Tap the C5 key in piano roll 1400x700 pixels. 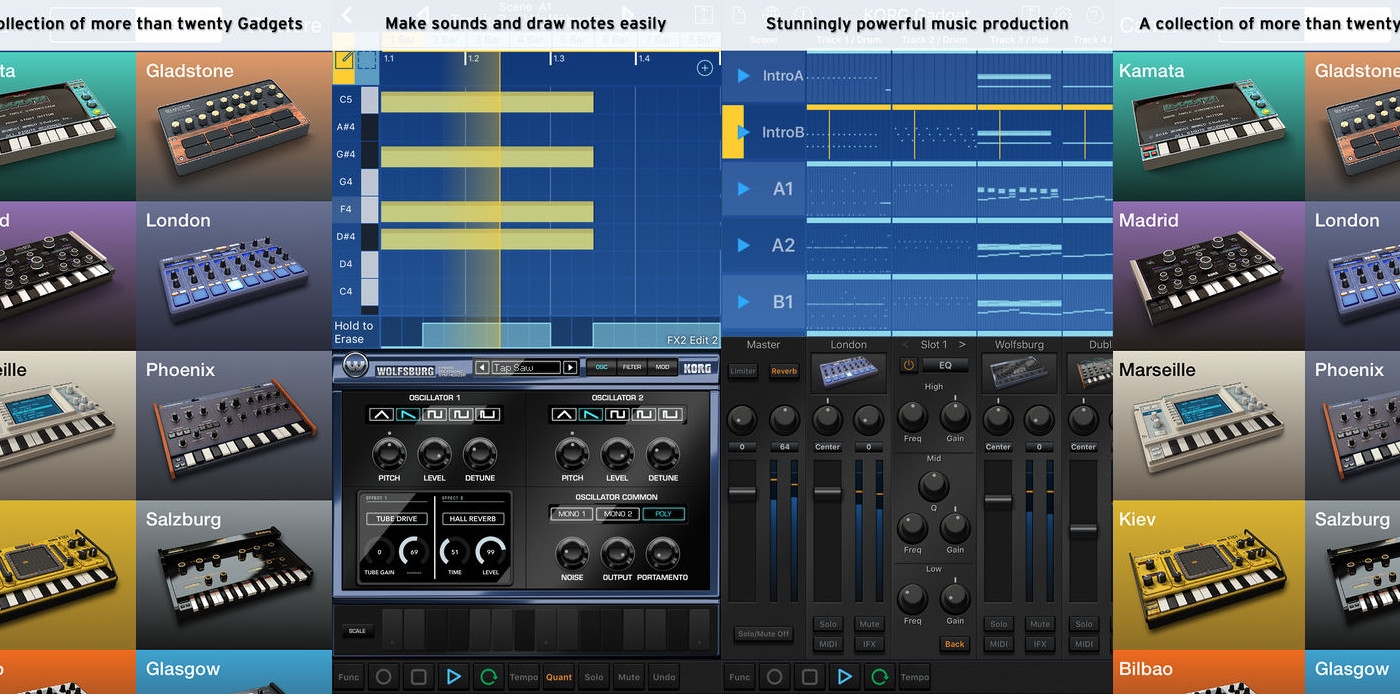(x=369, y=100)
